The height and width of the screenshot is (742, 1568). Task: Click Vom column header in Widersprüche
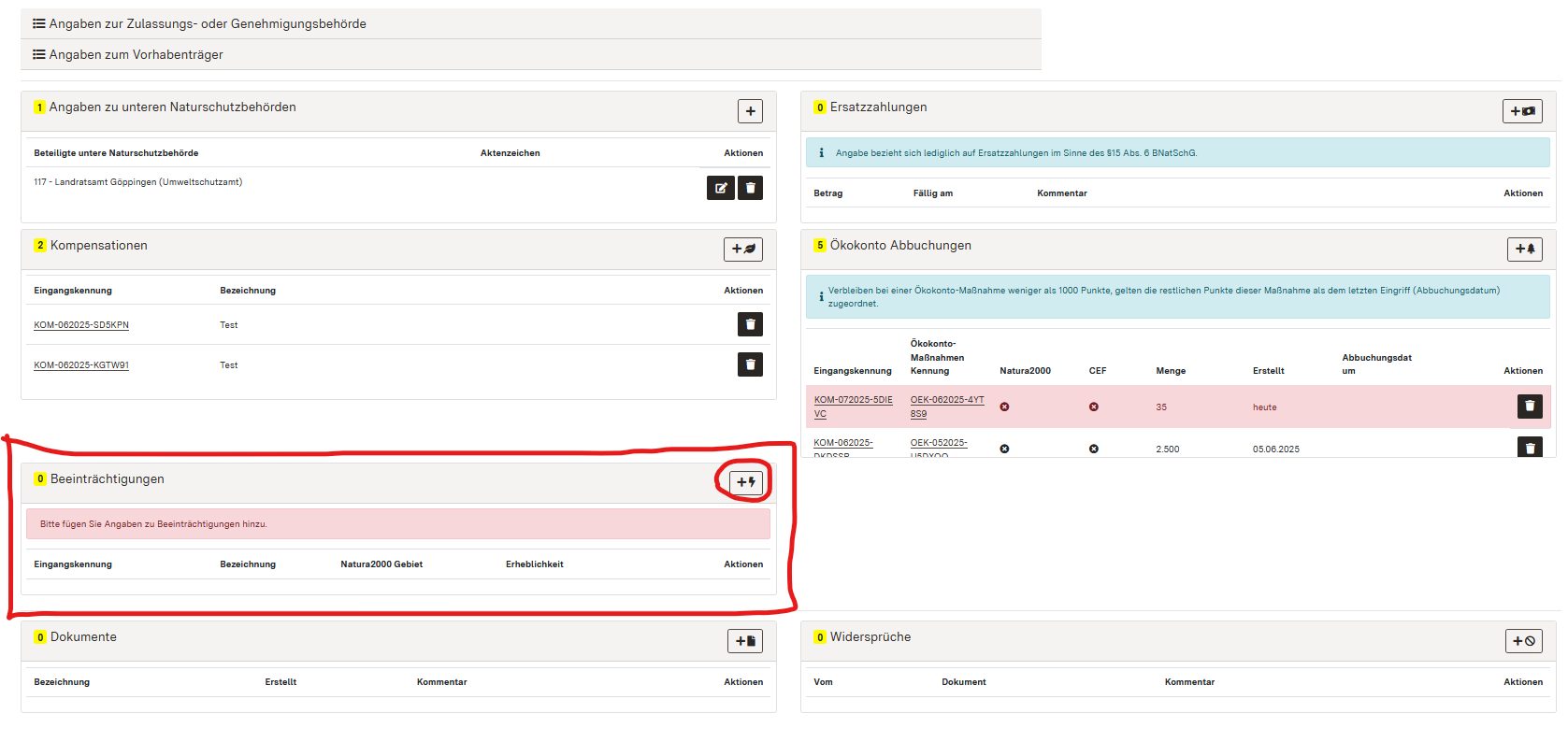(823, 682)
